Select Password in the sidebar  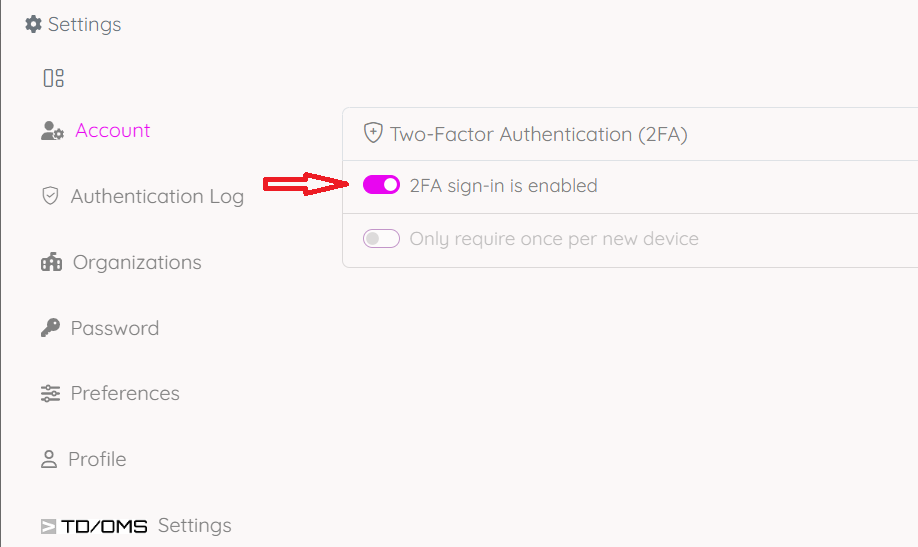tap(114, 328)
